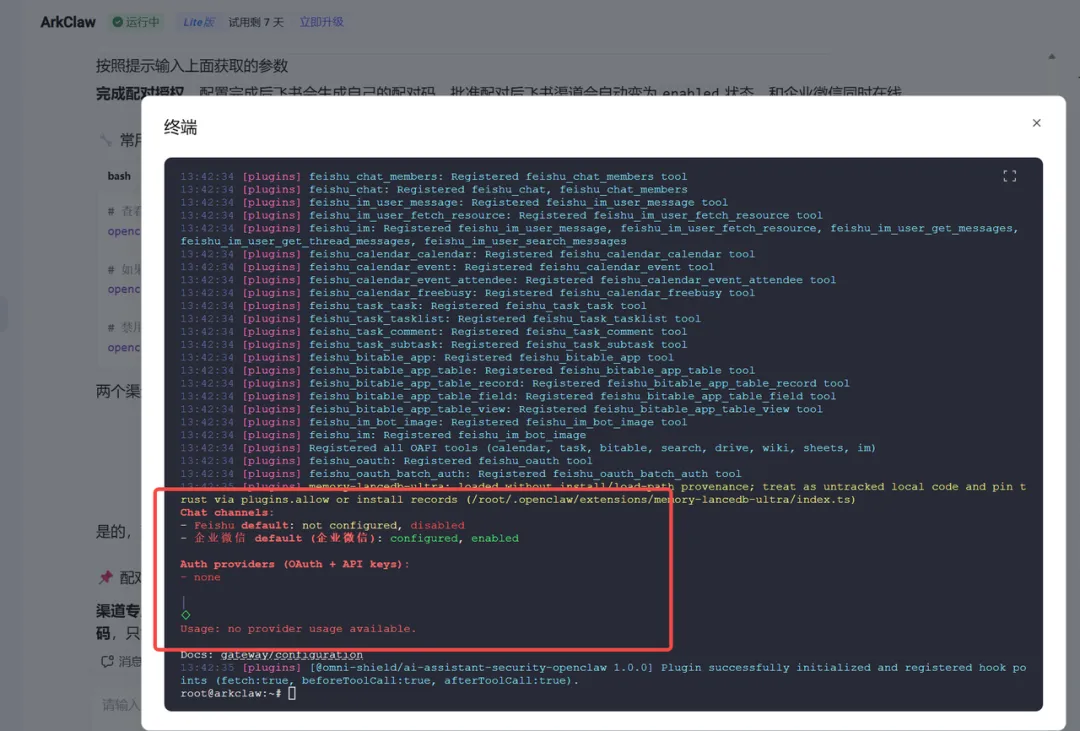Screen dimensions: 1080x731
Task: Click the 试用剩 7 天 trial text
Action: pos(256,22)
